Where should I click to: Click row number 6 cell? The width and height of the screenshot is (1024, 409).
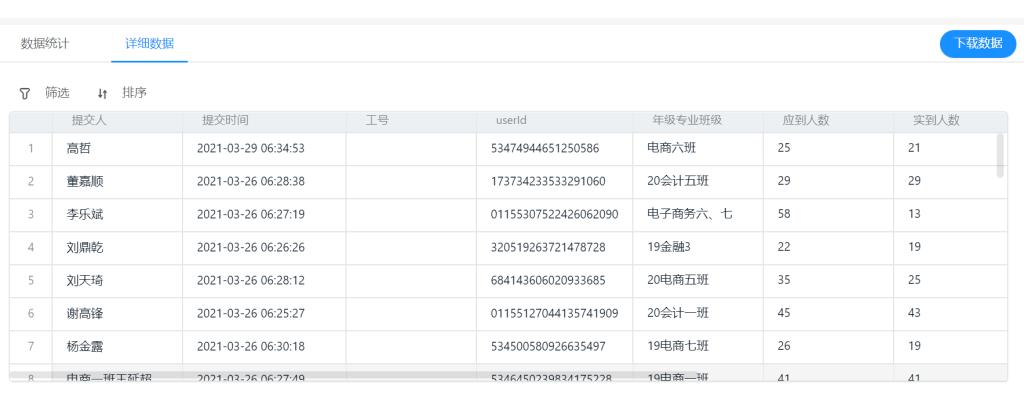click(31, 313)
